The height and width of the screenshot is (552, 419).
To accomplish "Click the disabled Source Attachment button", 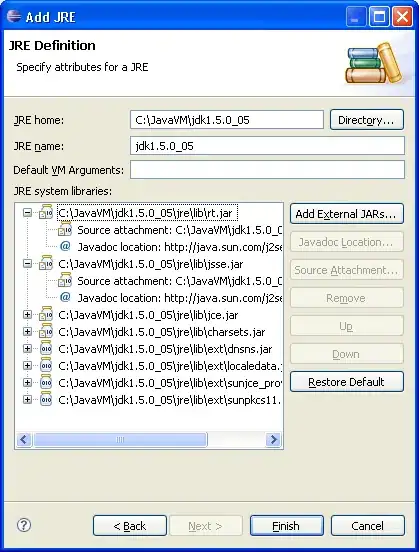I will (x=346, y=270).
